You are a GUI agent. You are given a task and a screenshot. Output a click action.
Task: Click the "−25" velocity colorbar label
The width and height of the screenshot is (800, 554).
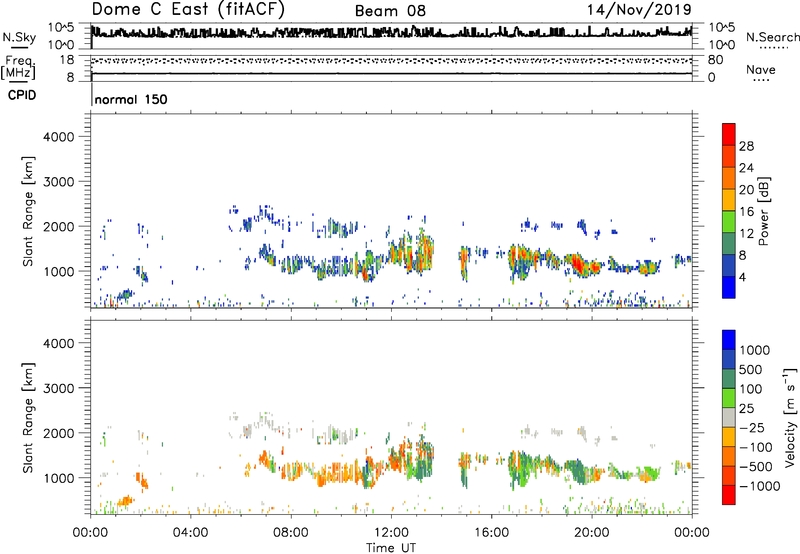751,427
